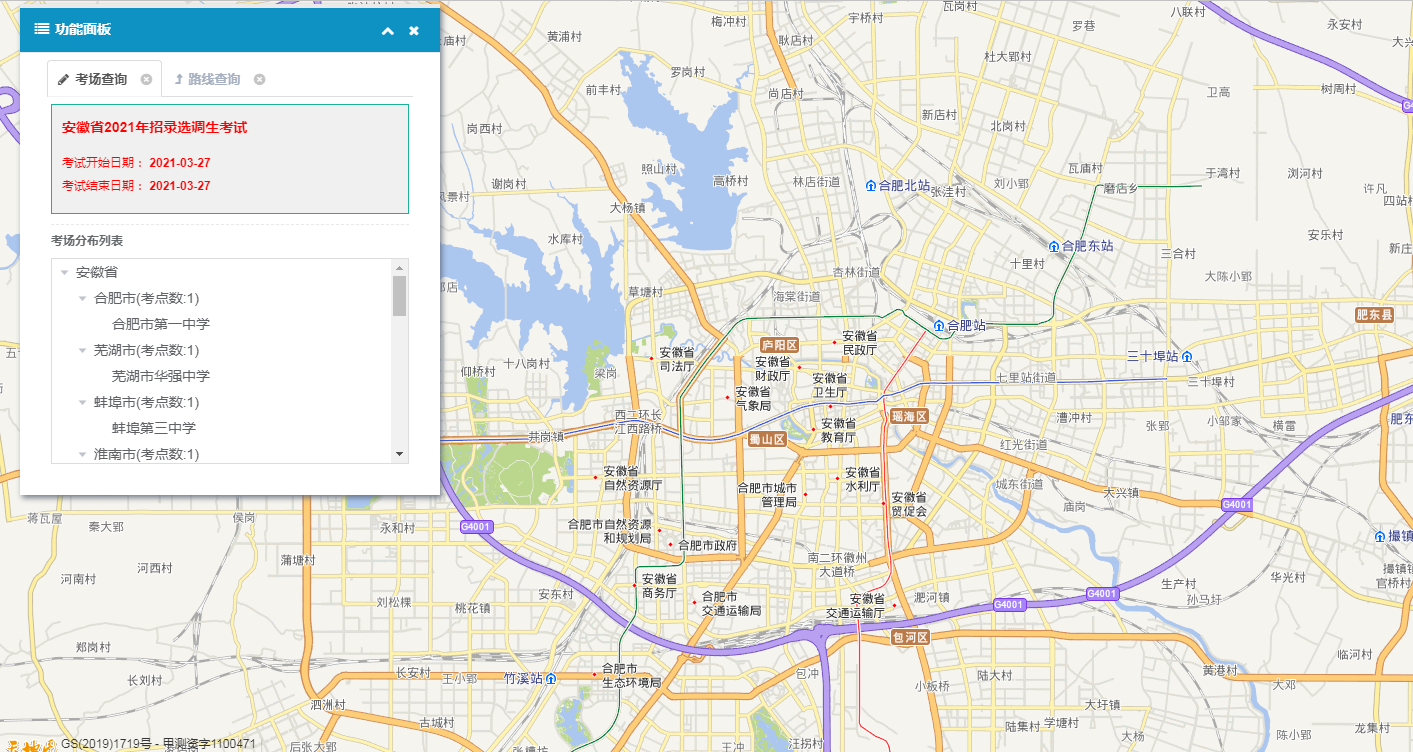
Task: Collapse the 芜湖市(考点数:1) node arrow
Action: click(82, 350)
